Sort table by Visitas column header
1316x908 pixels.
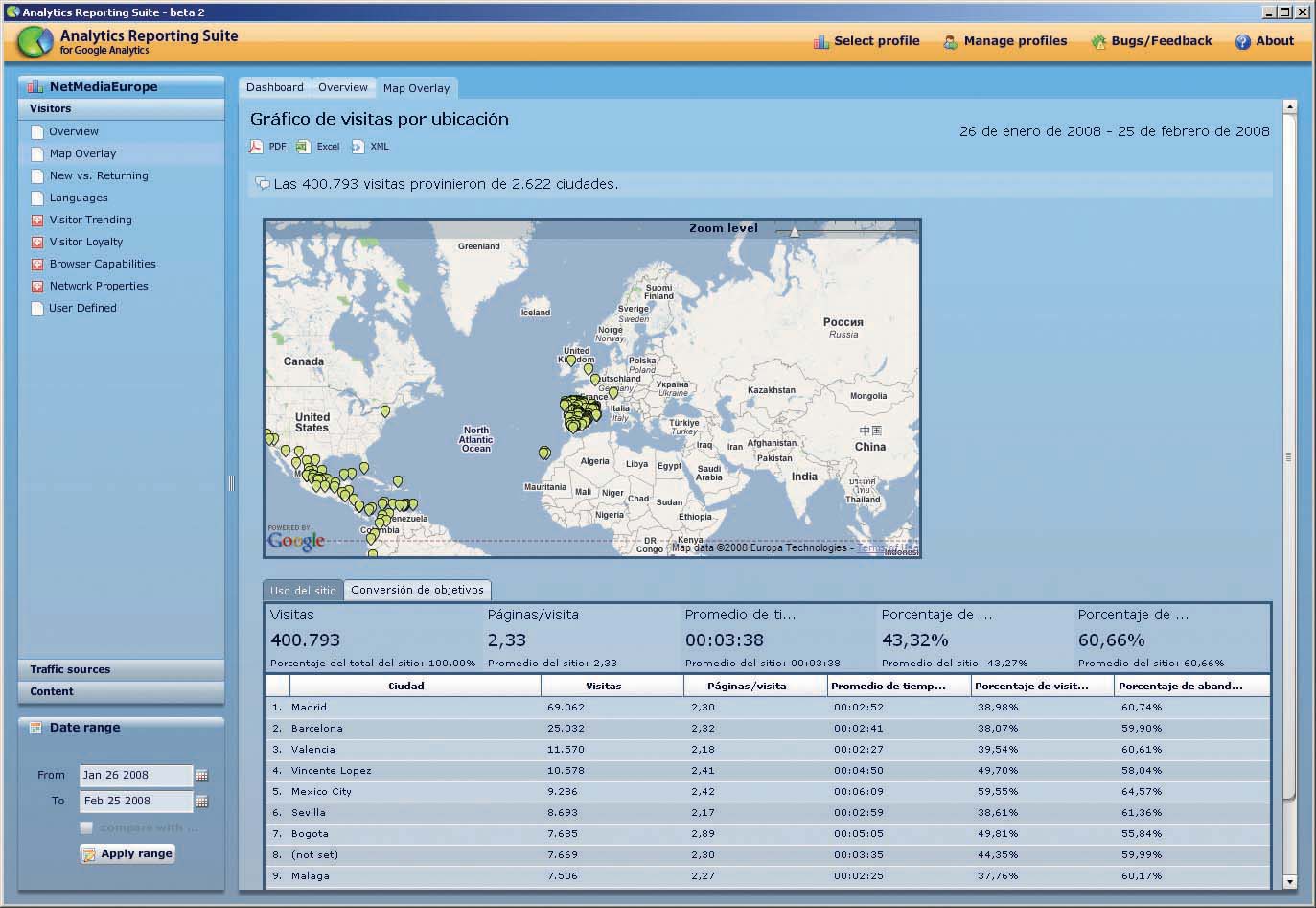tap(604, 686)
